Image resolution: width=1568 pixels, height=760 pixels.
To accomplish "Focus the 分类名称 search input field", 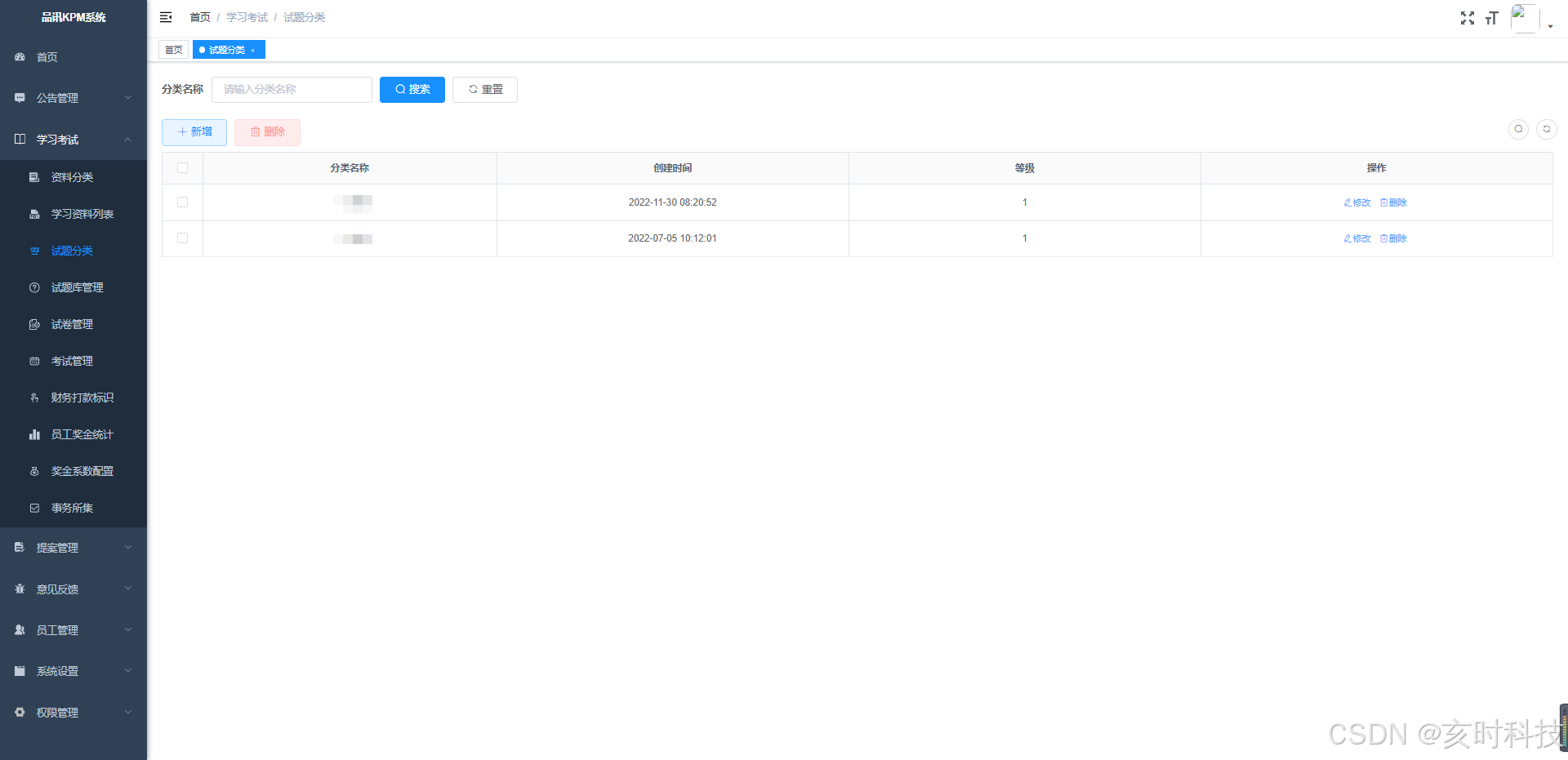I will tap(292, 90).
